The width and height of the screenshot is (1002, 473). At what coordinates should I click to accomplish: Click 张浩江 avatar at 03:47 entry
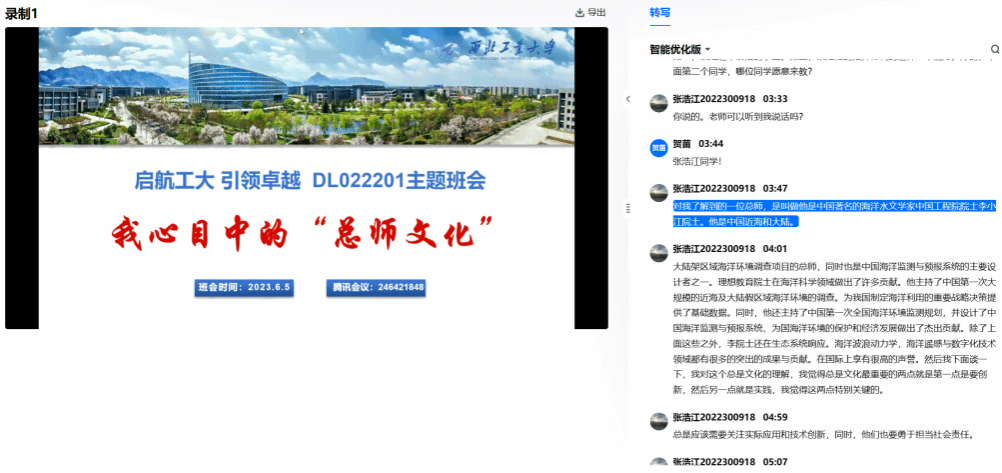[658, 191]
